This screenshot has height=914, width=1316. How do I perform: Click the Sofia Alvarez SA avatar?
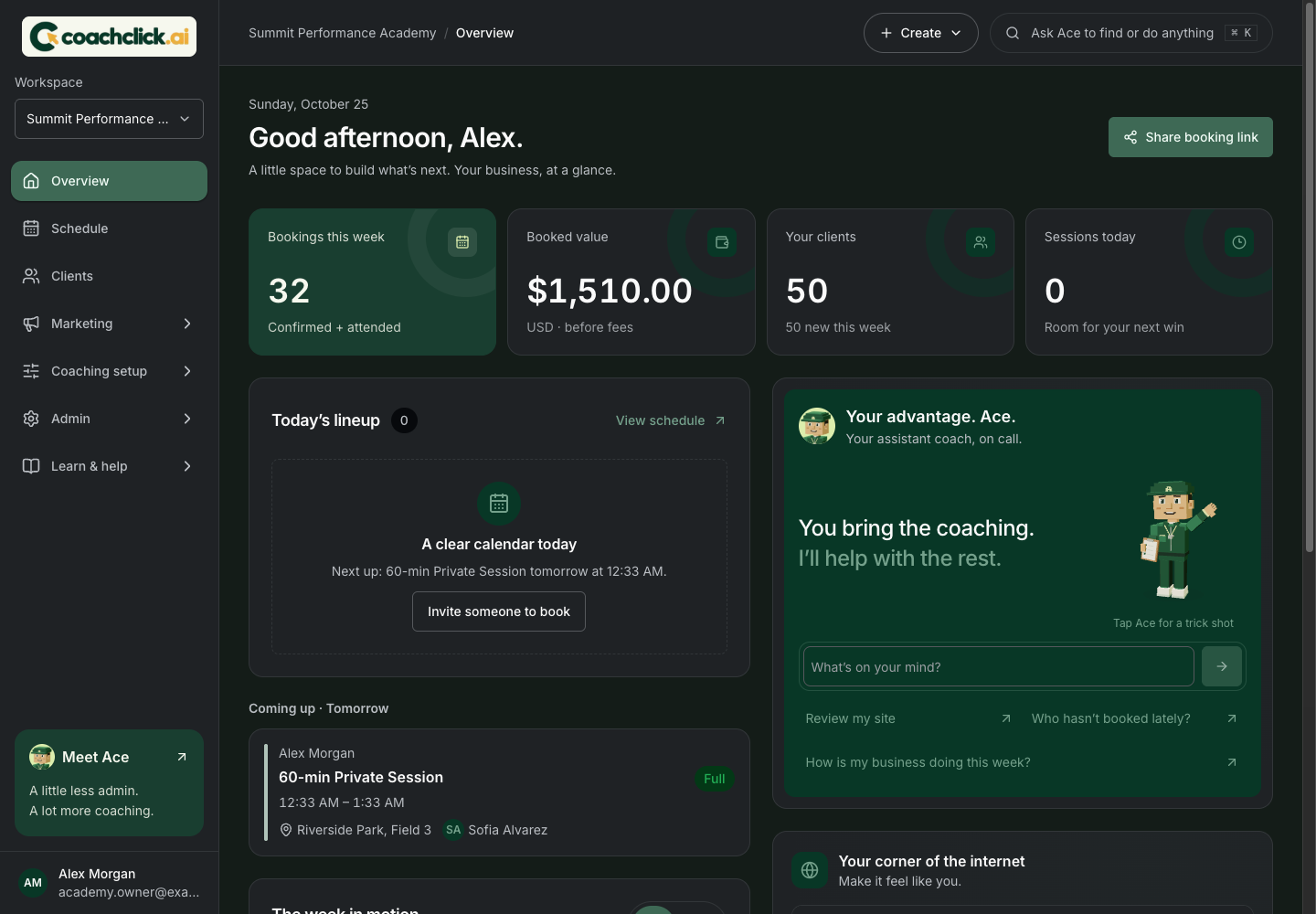coord(453,830)
